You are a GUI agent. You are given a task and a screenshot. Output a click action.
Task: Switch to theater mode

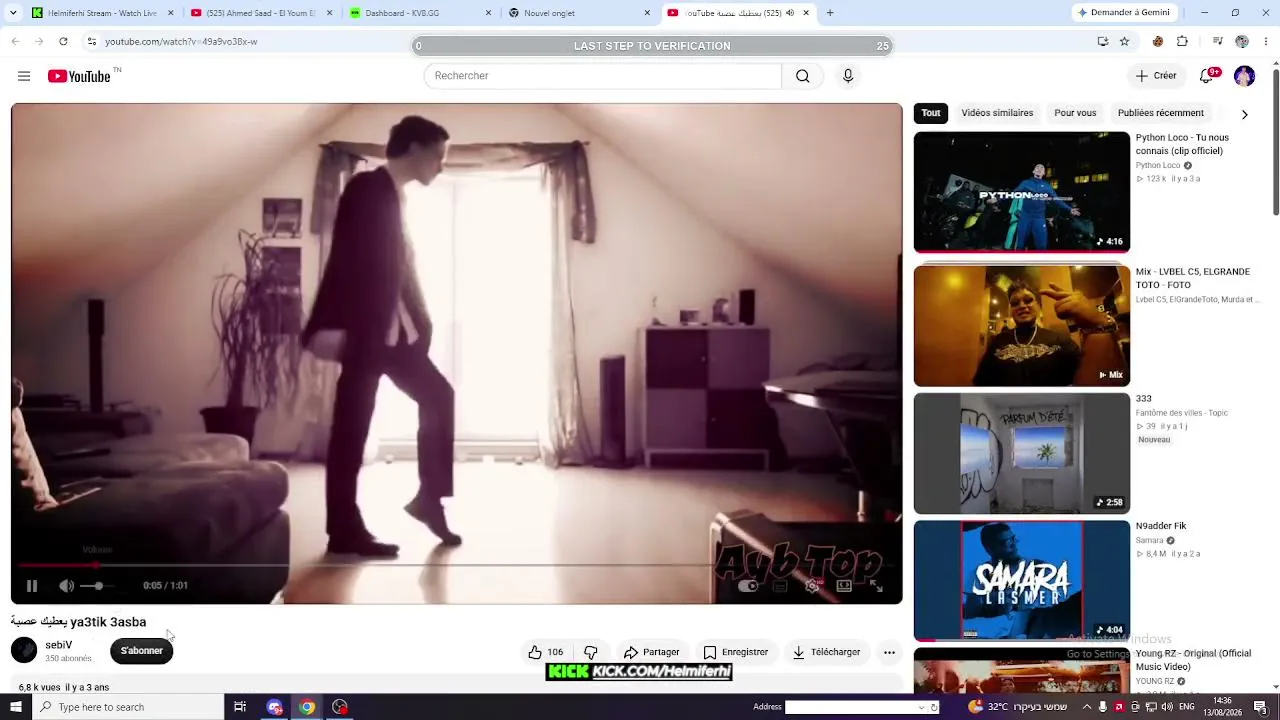[844, 586]
